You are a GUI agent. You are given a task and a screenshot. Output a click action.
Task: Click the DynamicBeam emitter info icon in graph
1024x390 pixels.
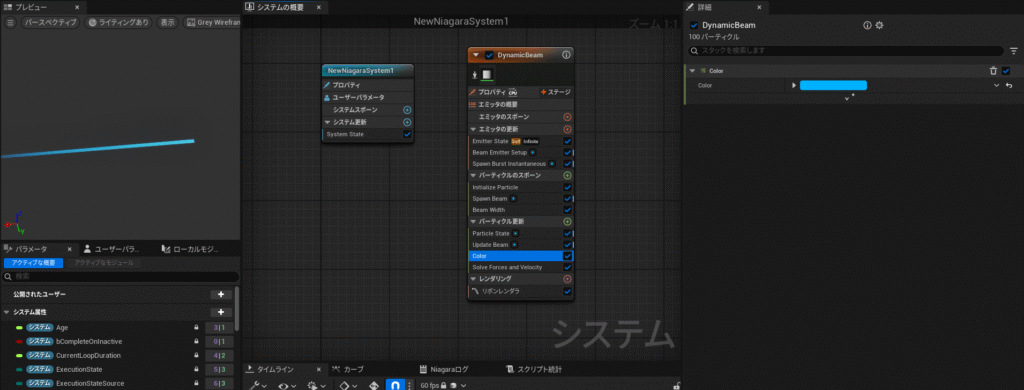tap(566, 55)
